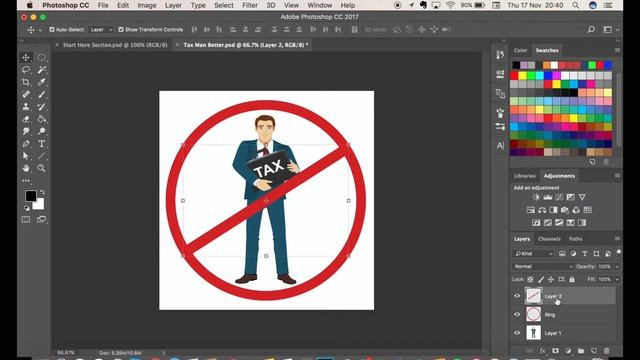The height and width of the screenshot is (360, 640).
Task: Delete layer trash icon in Layers panel
Action: [607, 351]
